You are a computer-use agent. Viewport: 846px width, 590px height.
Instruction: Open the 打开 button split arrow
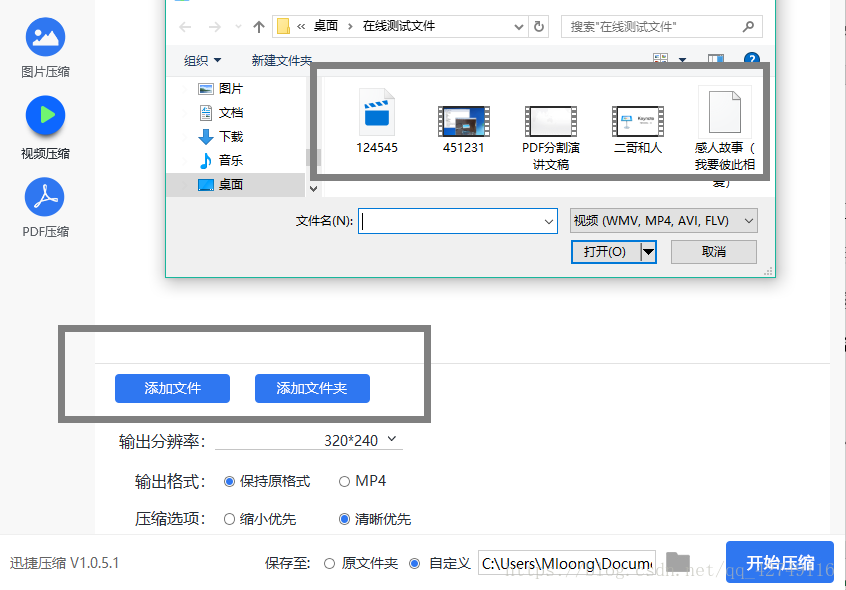[x=648, y=251]
